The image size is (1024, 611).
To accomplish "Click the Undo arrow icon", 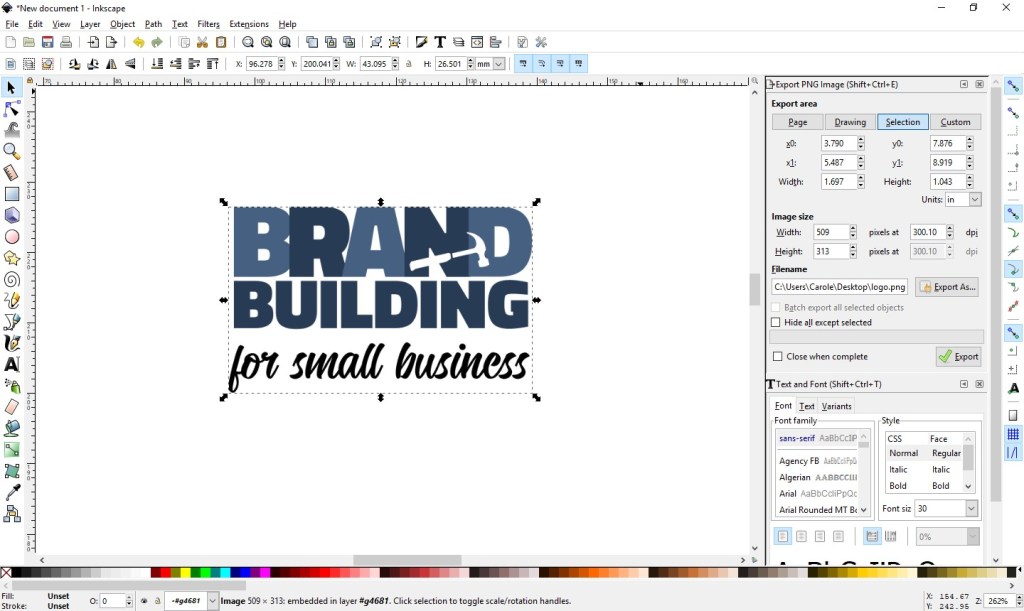I will click(138, 42).
